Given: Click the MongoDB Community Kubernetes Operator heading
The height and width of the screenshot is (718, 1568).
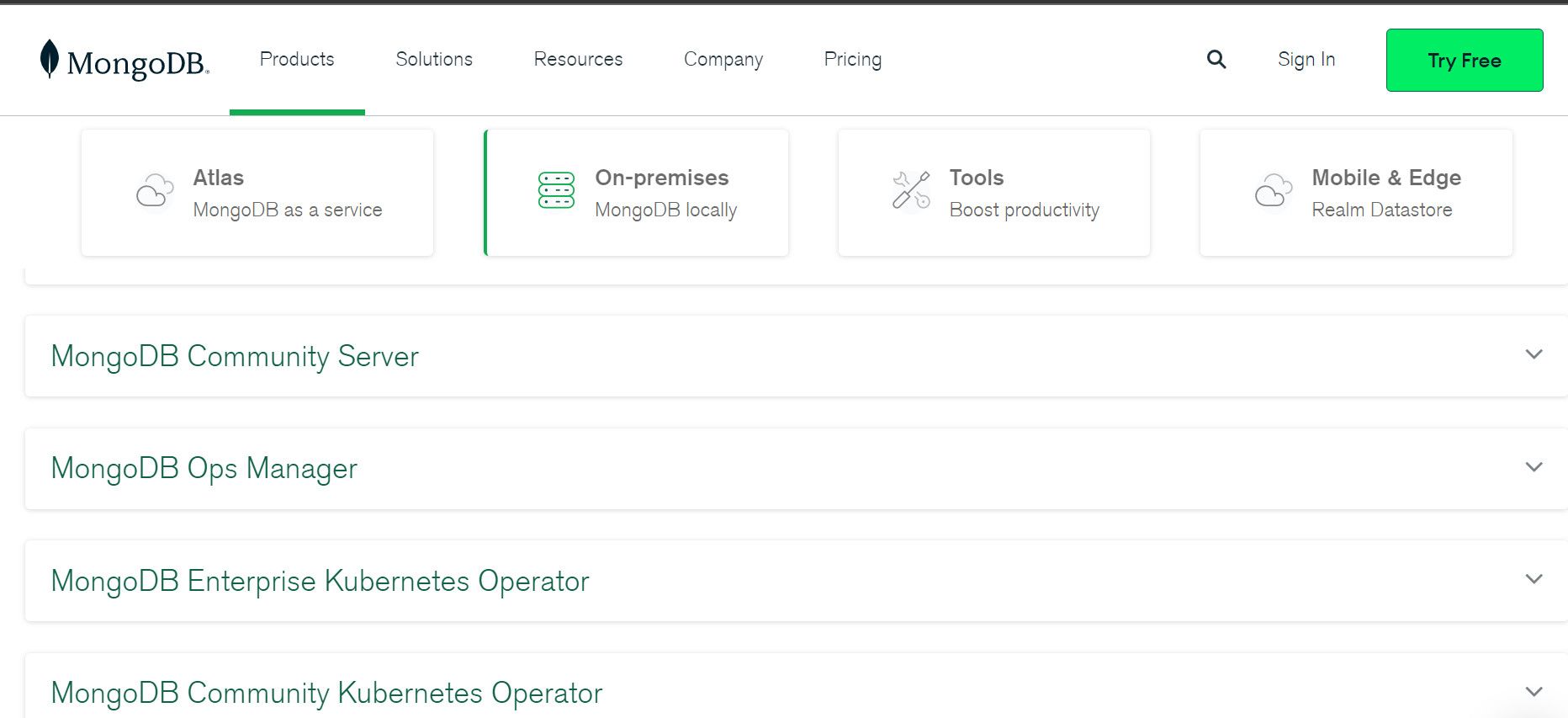Looking at the screenshot, I should click(326, 693).
